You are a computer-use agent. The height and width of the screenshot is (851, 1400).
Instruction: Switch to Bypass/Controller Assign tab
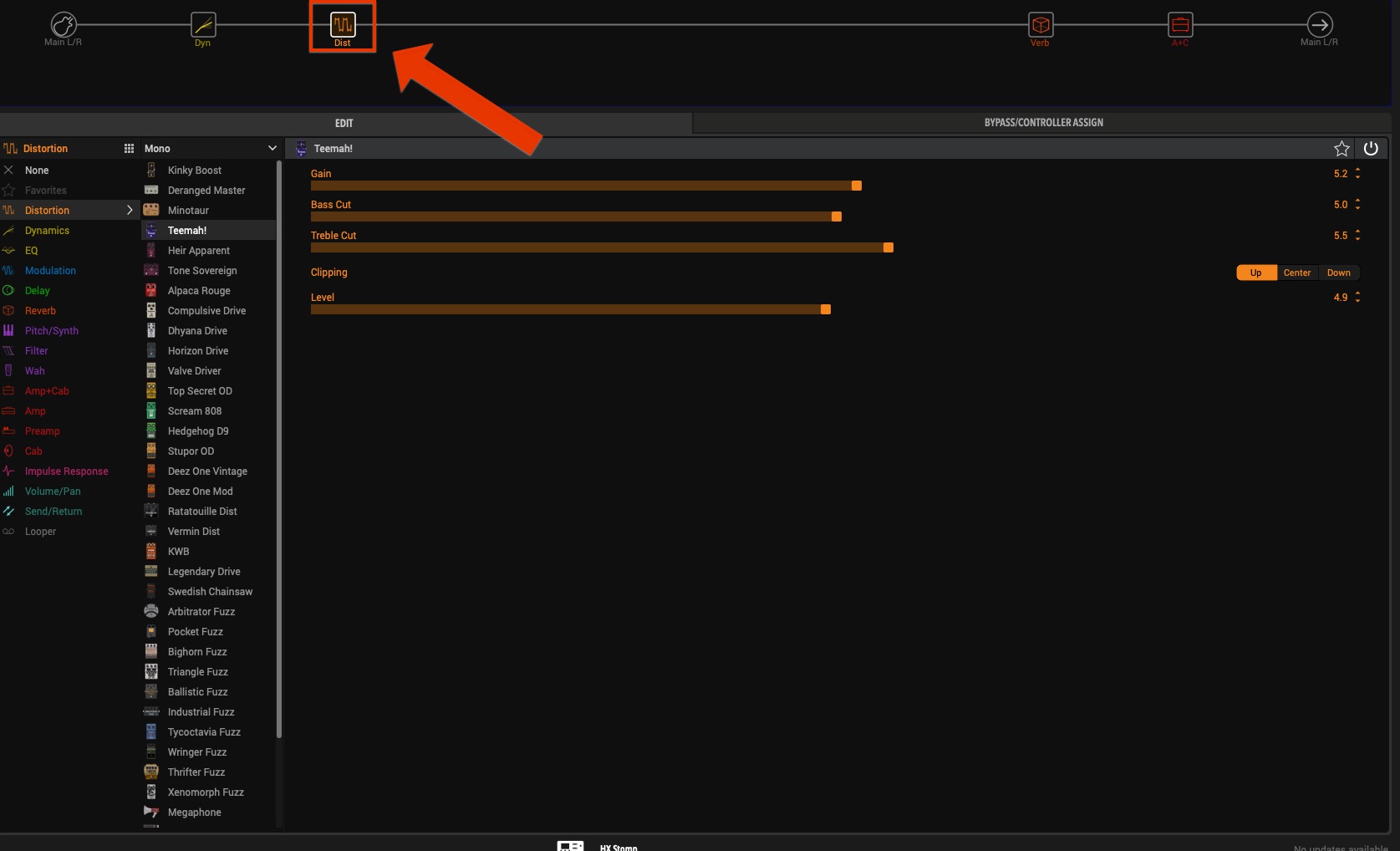(x=1043, y=123)
